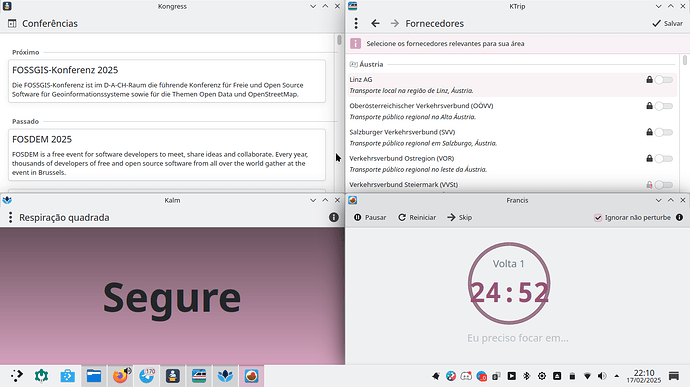Click lock icon for Oberösterreichischer Verkehrsverbund
This screenshot has height=387, width=690.
click(649, 106)
